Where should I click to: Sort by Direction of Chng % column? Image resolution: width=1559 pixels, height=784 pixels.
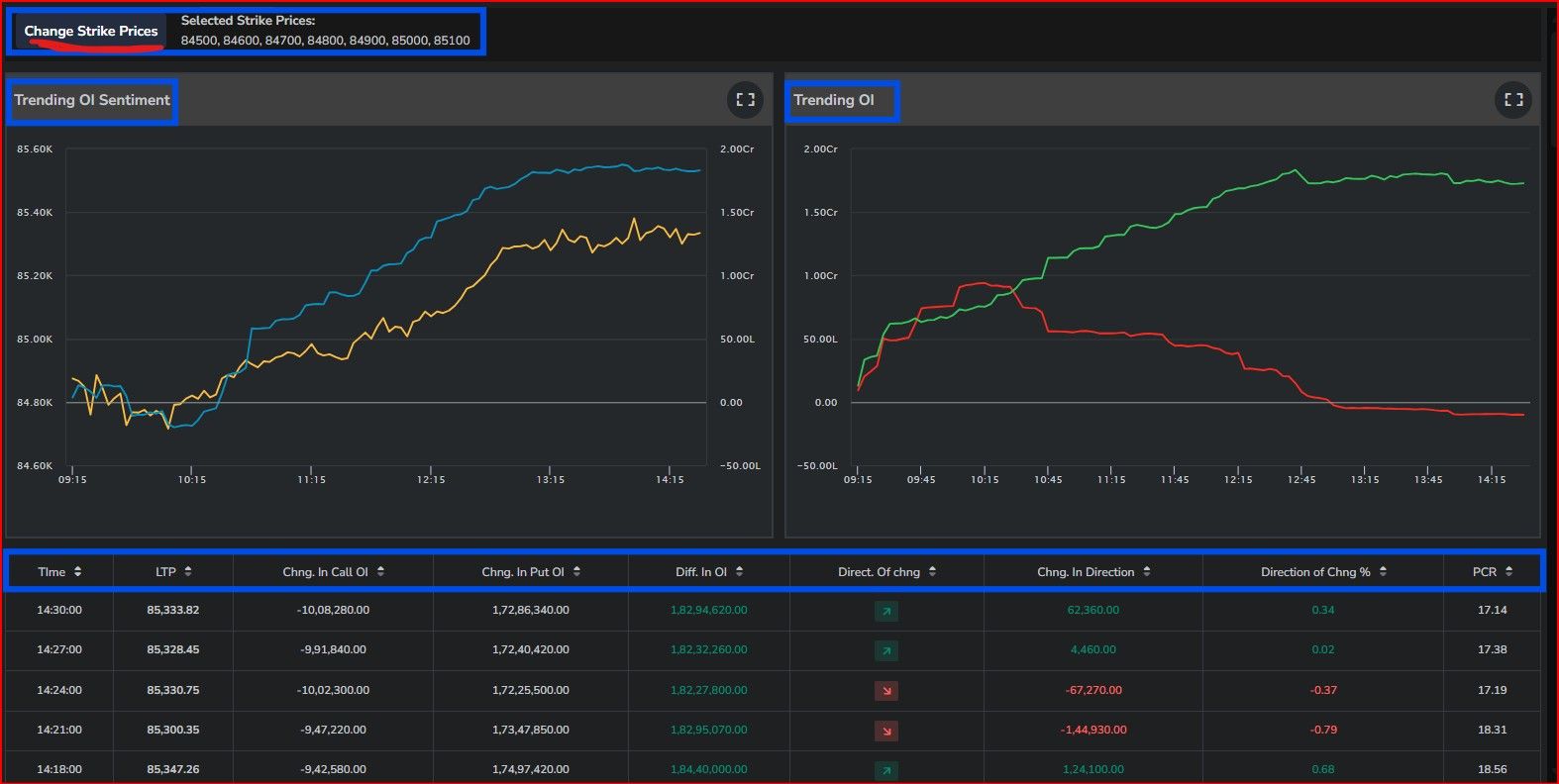(x=1323, y=572)
